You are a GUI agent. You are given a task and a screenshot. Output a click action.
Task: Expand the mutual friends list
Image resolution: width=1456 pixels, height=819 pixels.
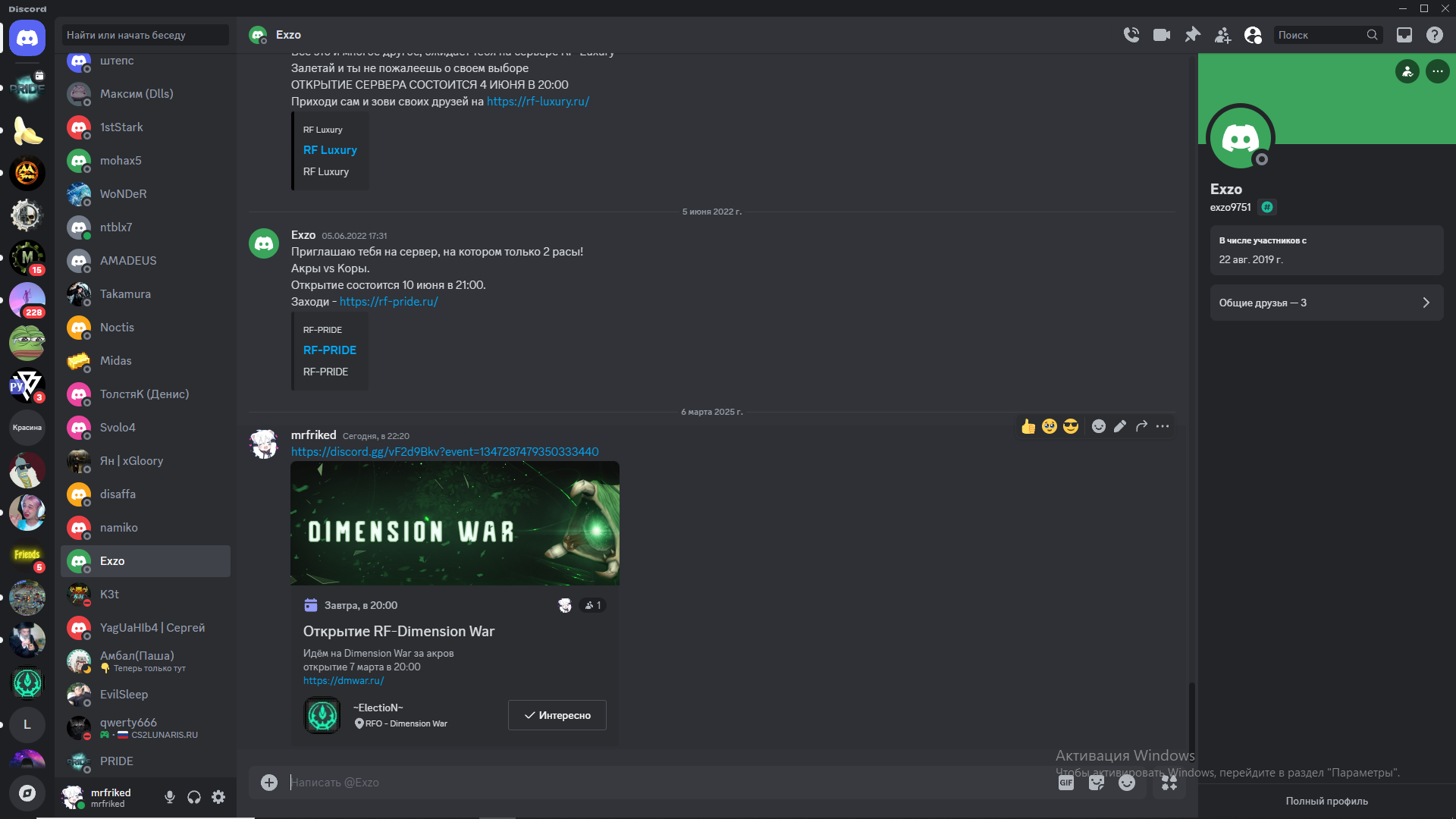[1327, 303]
